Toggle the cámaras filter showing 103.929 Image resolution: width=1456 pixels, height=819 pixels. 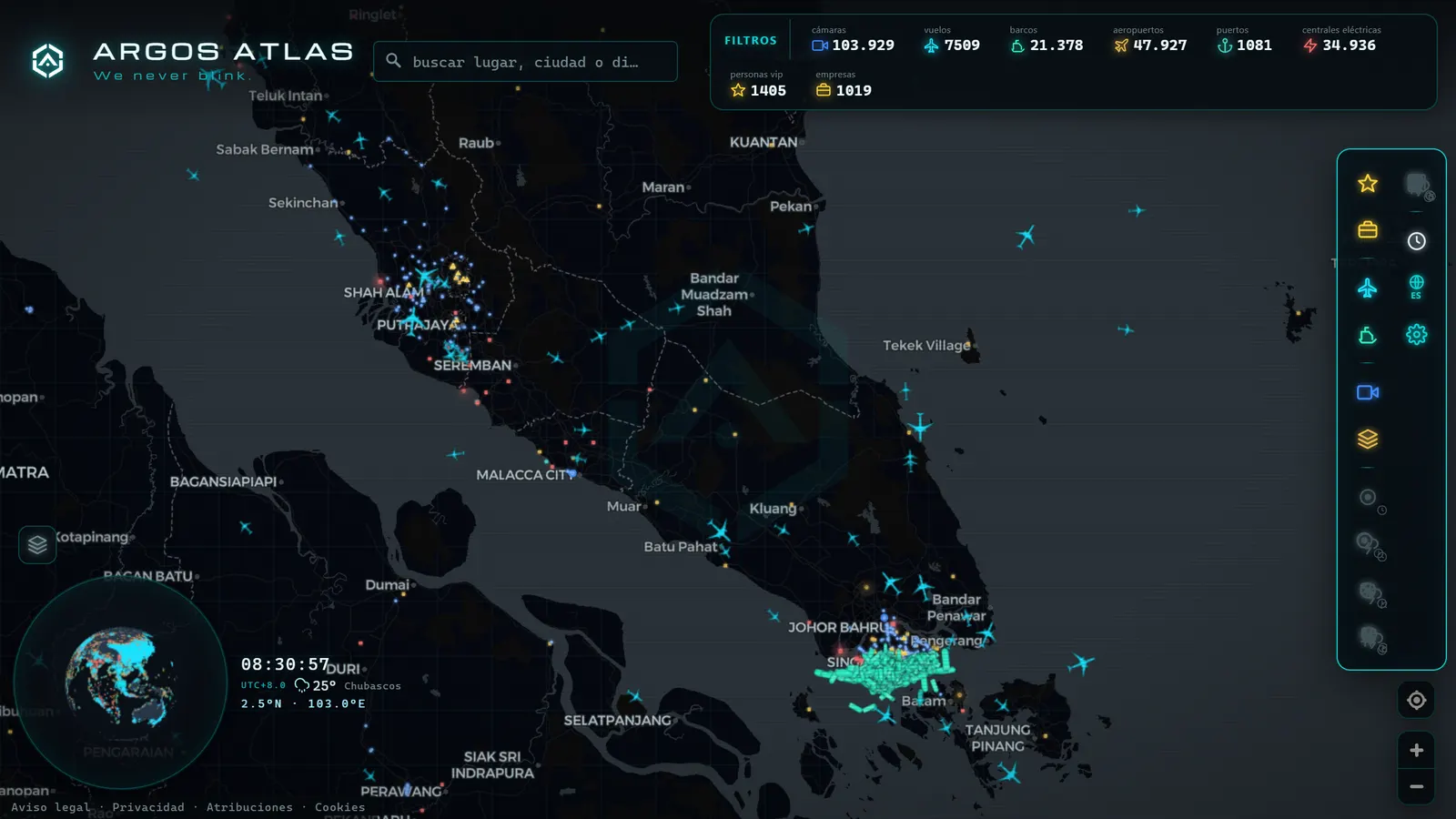[x=853, y=39]
